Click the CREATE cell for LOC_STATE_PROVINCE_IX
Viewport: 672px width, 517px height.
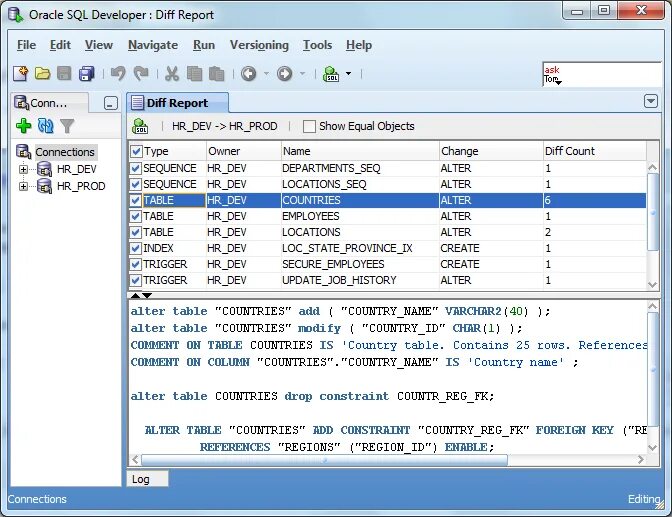click(491, 248)
